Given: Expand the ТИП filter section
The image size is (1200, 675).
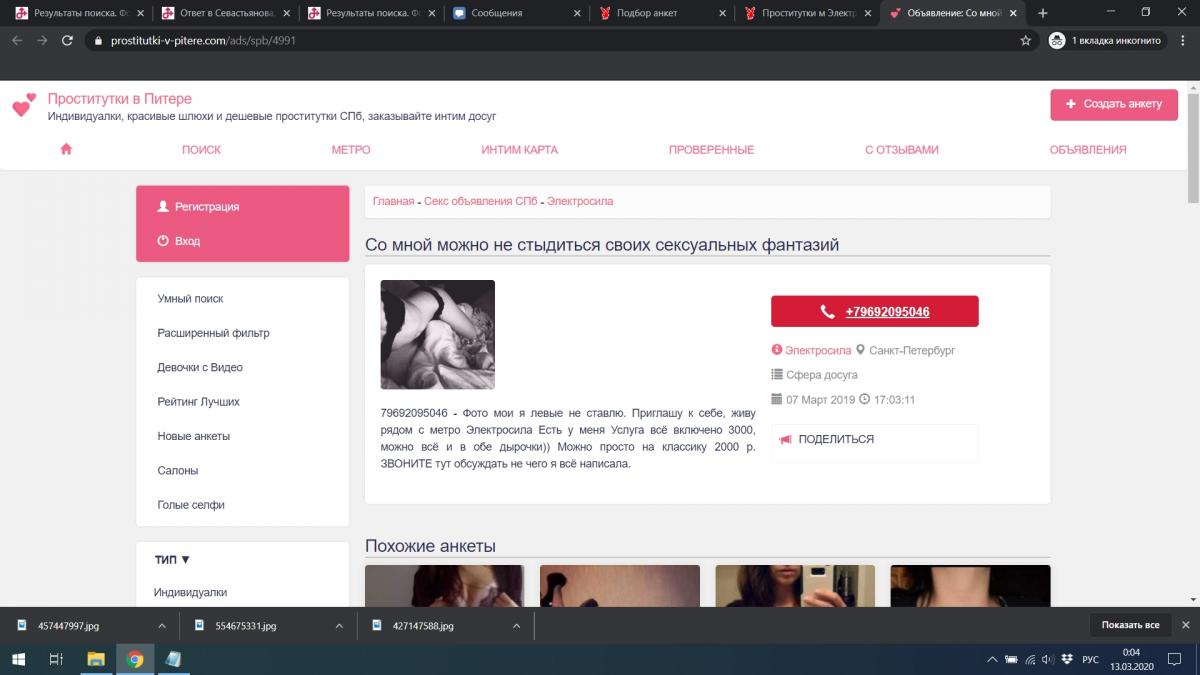Looking at the screenshot, I should (172, 560).
